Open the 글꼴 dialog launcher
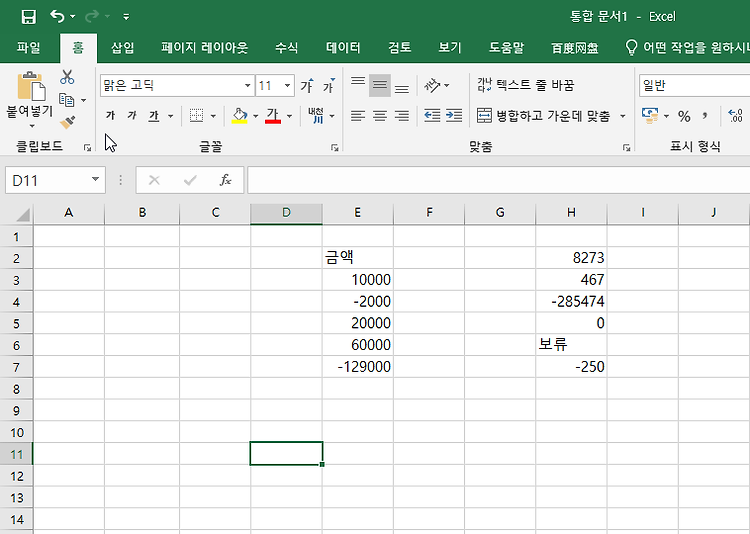Viewport: 750px width, 534px height. (x=334, y=148)
